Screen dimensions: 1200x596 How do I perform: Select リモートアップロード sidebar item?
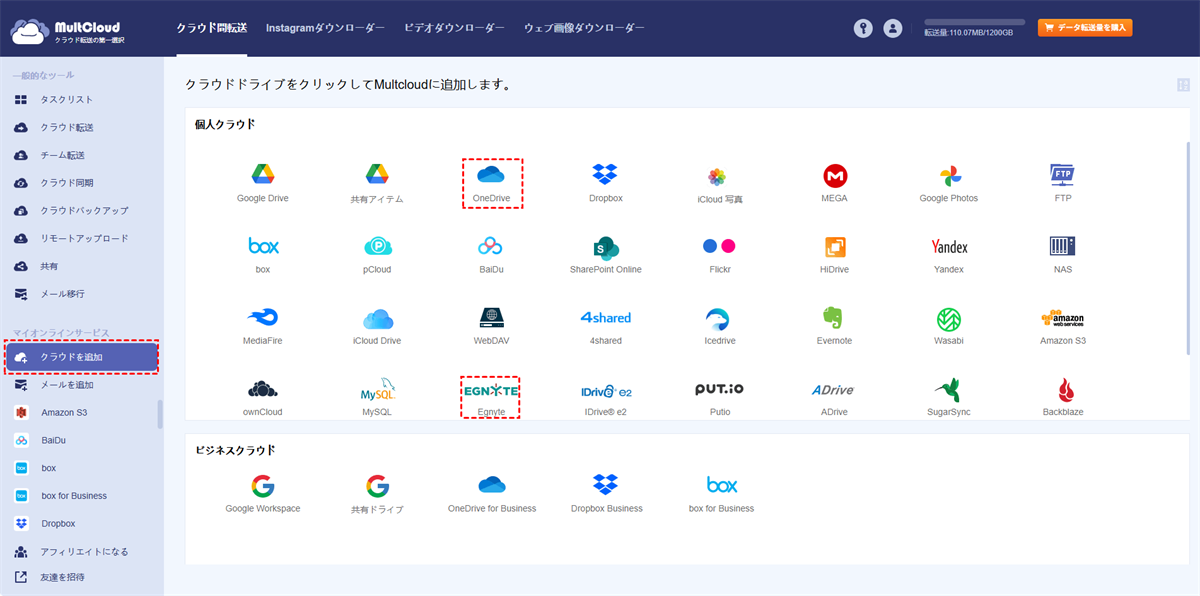[x=82, y=239]
